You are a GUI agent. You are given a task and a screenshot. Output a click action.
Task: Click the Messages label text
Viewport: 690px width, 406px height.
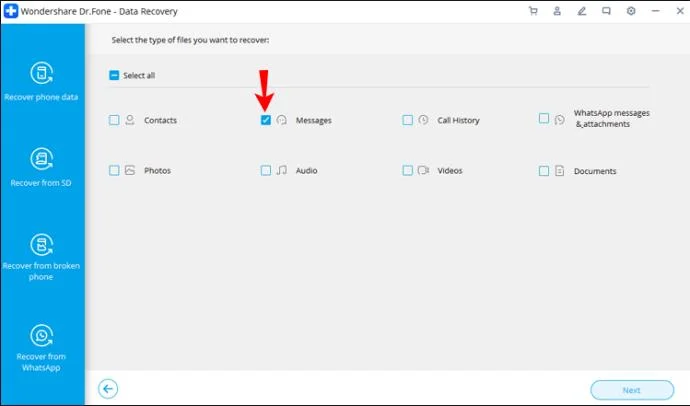tap(314, 121)
